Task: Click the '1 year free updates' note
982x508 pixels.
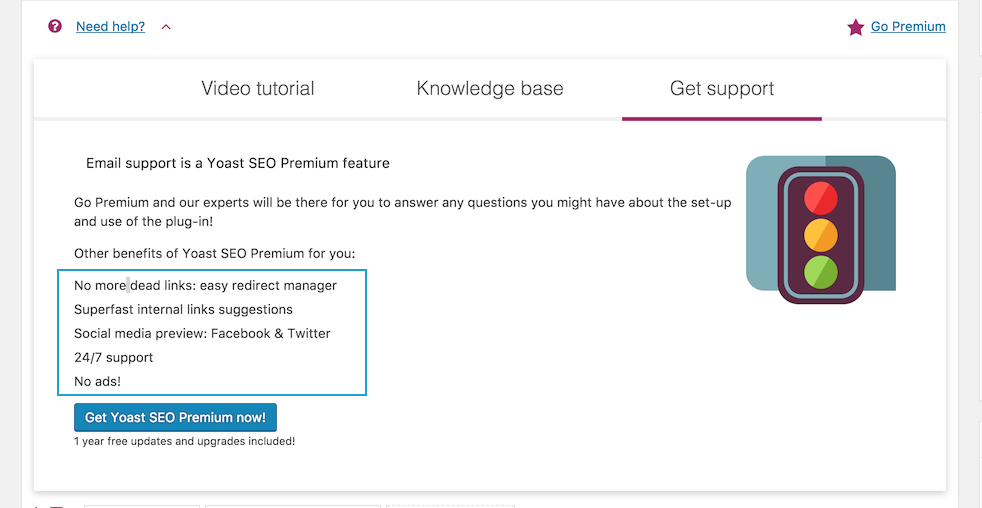Action: [184, 441]
